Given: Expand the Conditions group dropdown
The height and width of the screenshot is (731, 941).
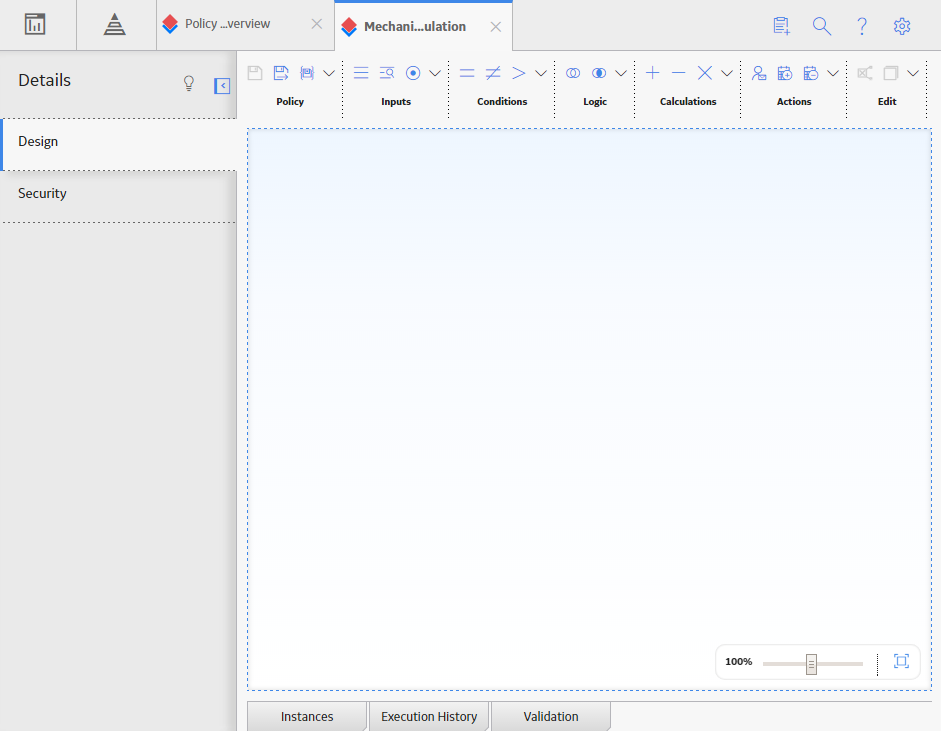Looking at the screenshot, I should [x=541, y=73].
